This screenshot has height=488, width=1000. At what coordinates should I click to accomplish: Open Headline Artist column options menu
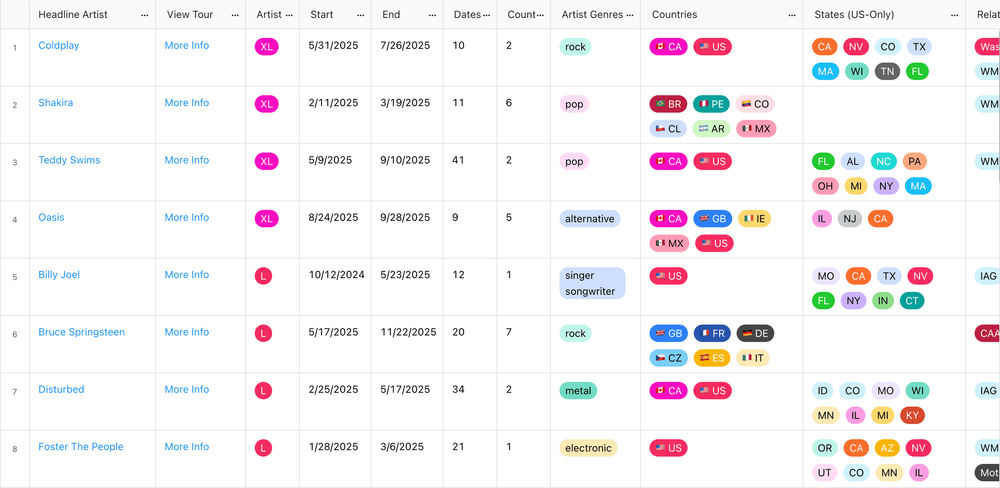[145, 15]
